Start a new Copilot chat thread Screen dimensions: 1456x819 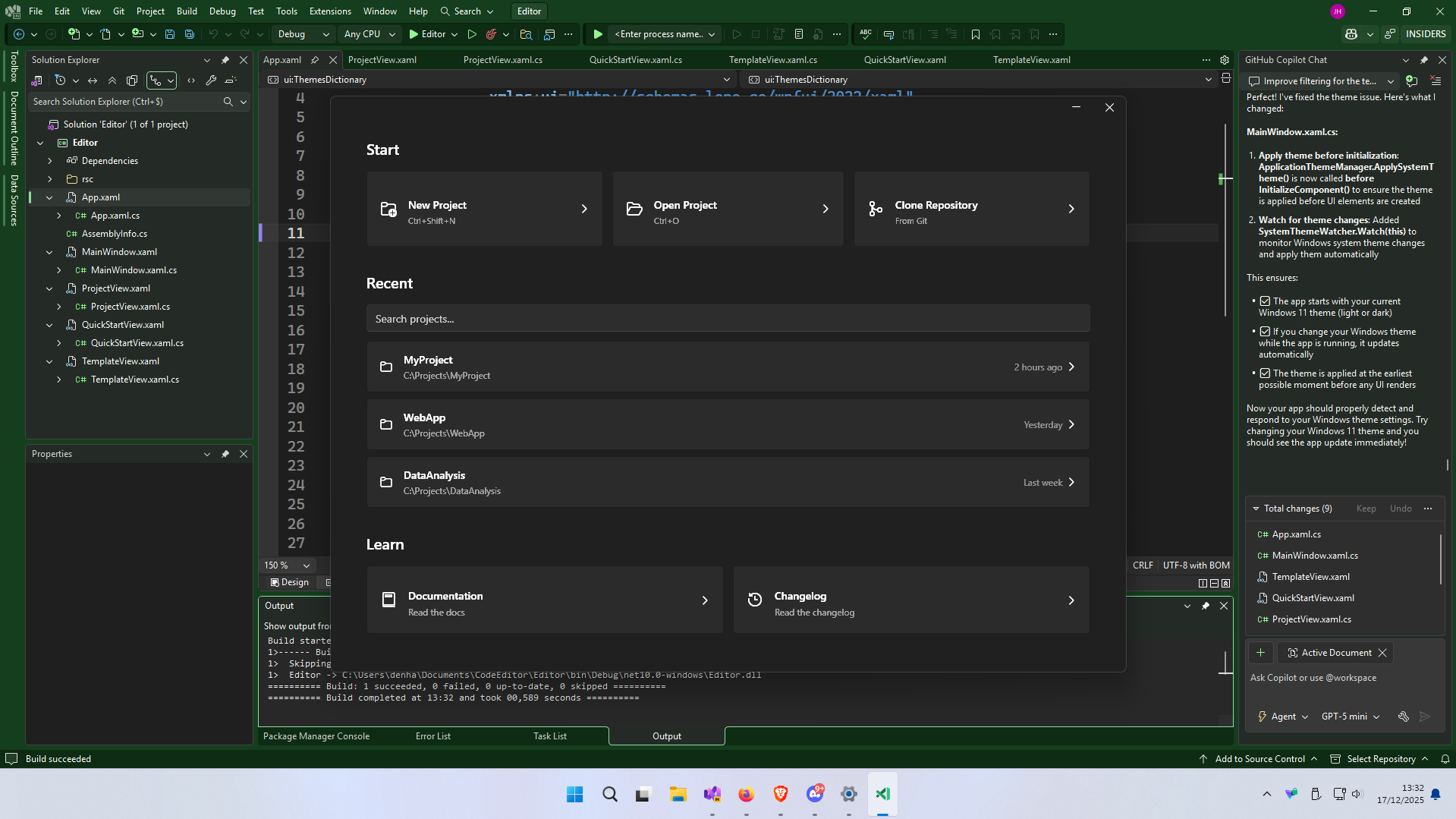1411,81
